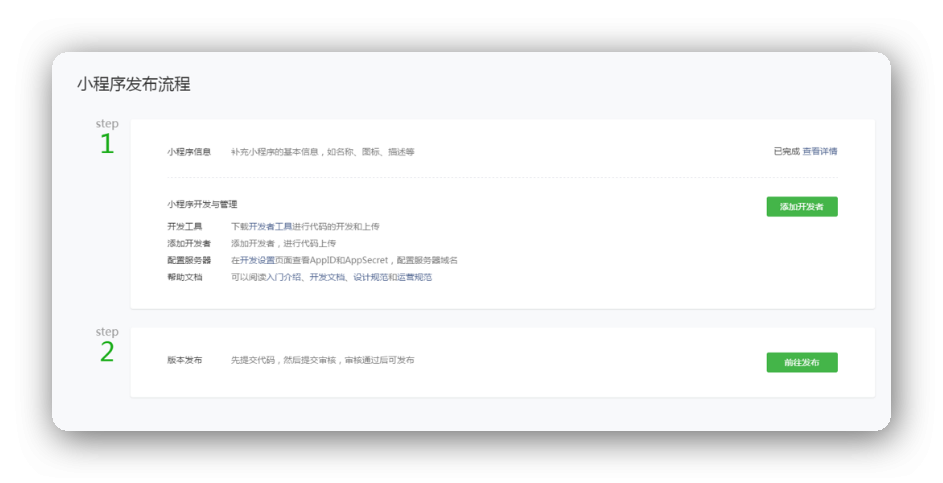The height and width of the screenshot is (483, 943).
Task: Click the green step 2 number
Action: (x=106, y=353)
